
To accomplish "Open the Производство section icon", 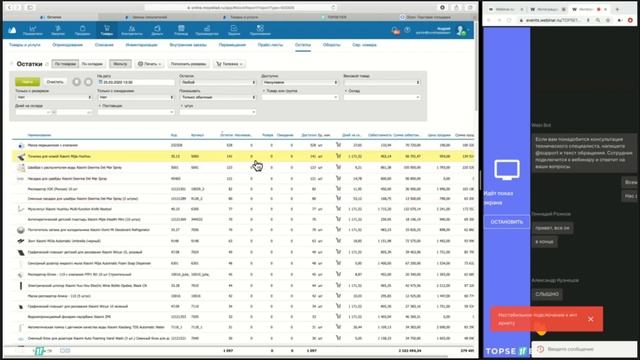I will click(x=207, y=30).
